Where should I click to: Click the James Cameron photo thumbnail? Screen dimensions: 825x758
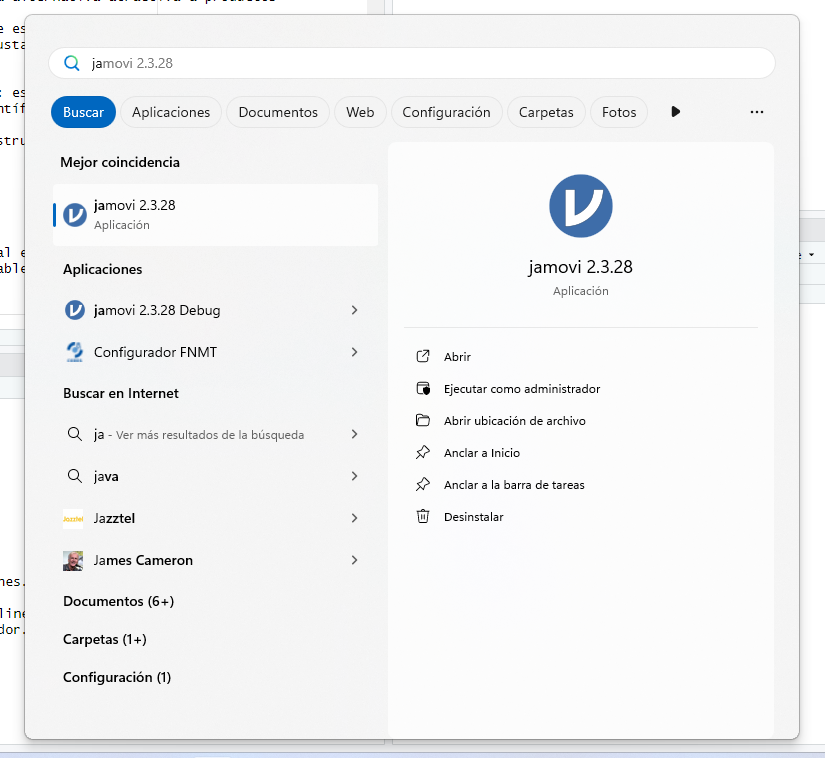point(73,561)
